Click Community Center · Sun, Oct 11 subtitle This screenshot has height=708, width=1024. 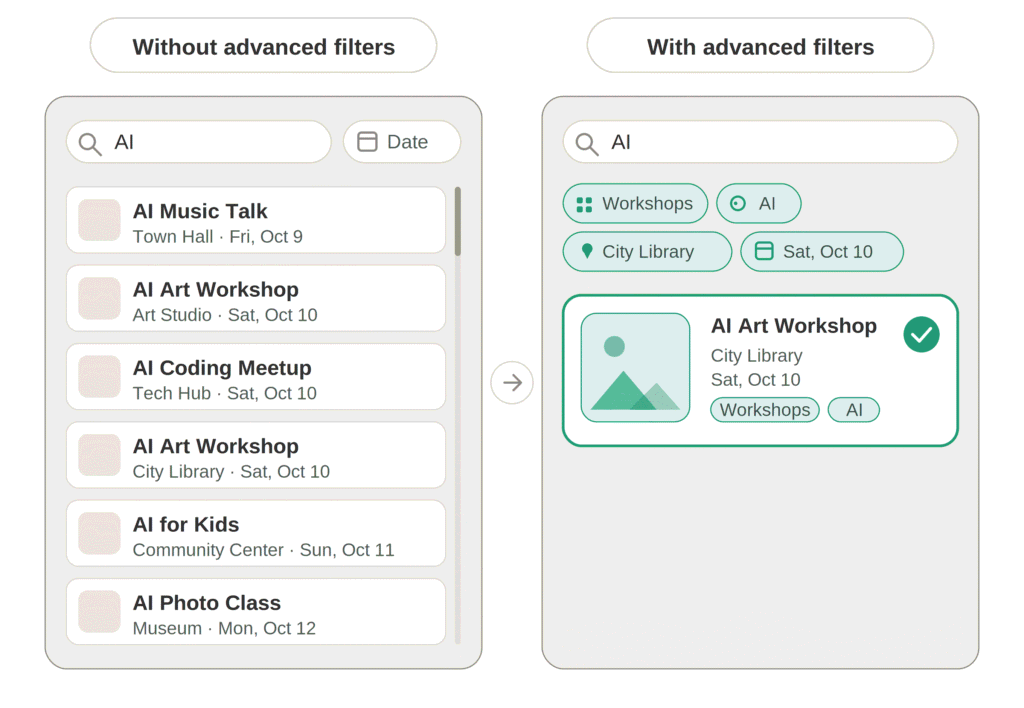coord(263,550)
